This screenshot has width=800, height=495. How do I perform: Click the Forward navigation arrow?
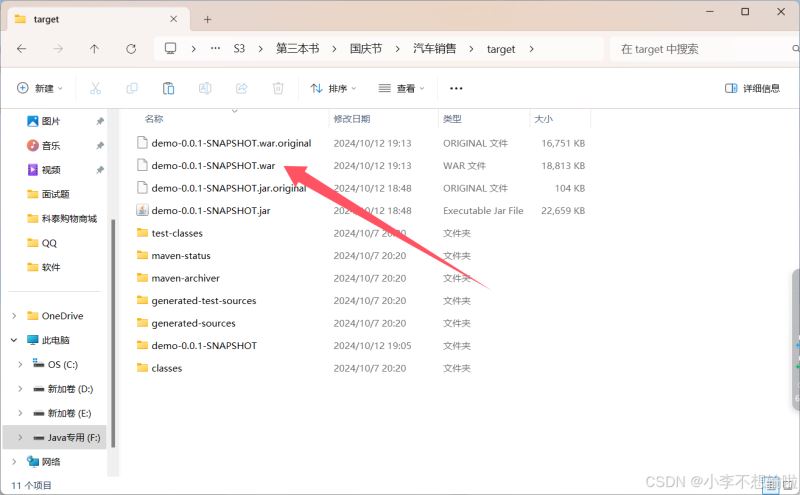click(x=58, y=49)
